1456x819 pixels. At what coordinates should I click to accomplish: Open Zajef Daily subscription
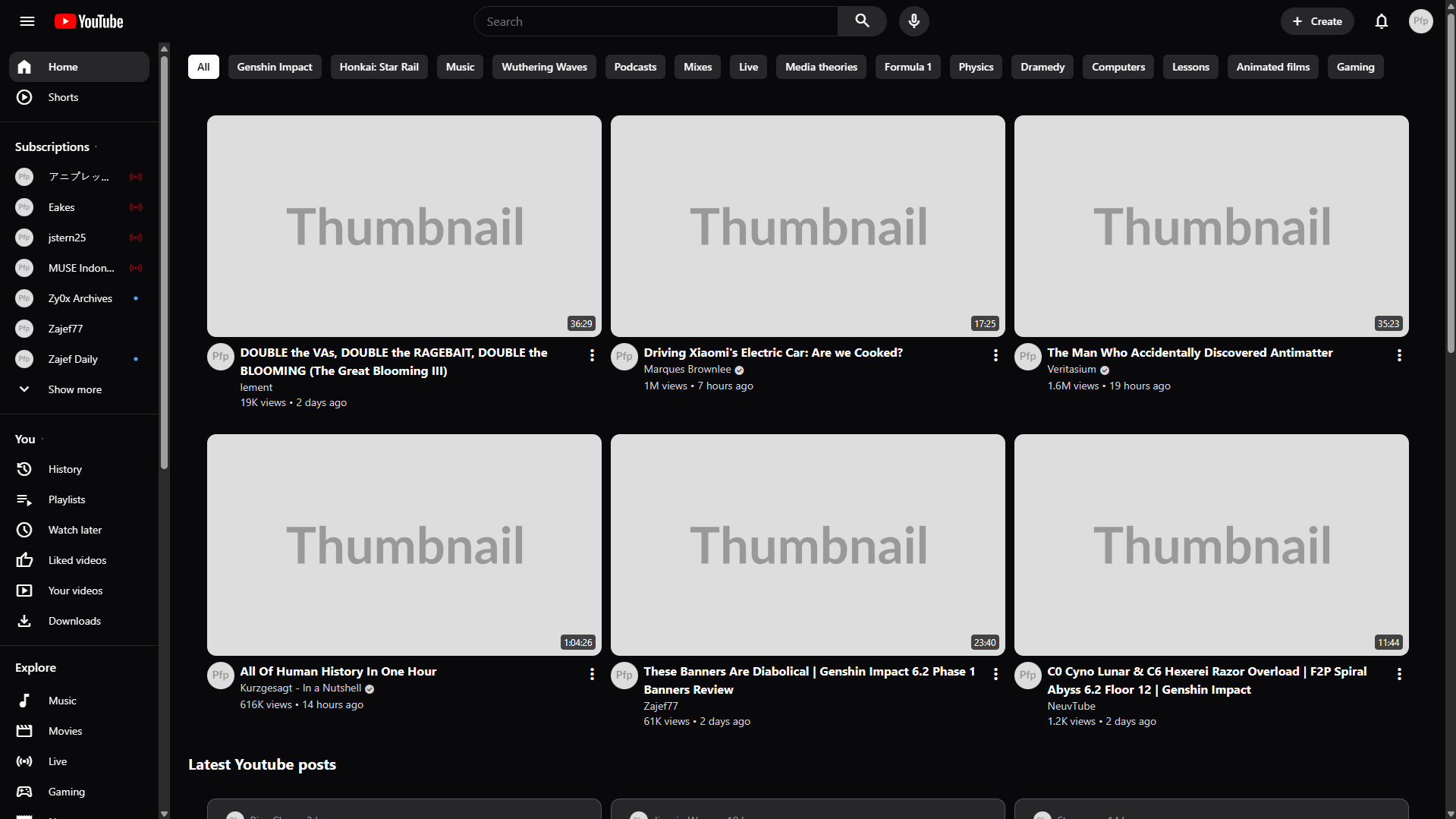tap(79, 359)
